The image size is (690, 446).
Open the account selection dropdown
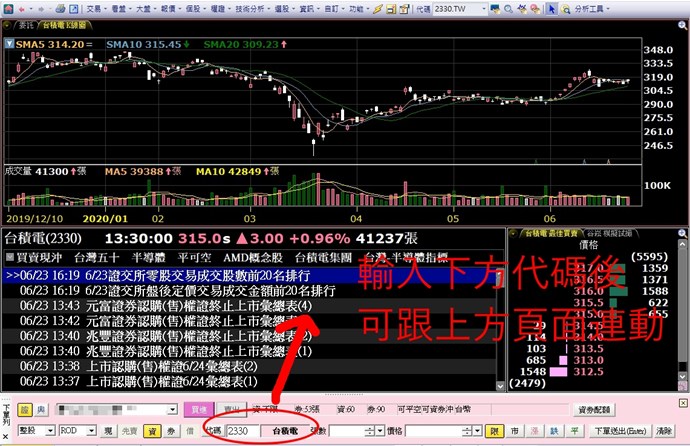[x=172, y=410]
